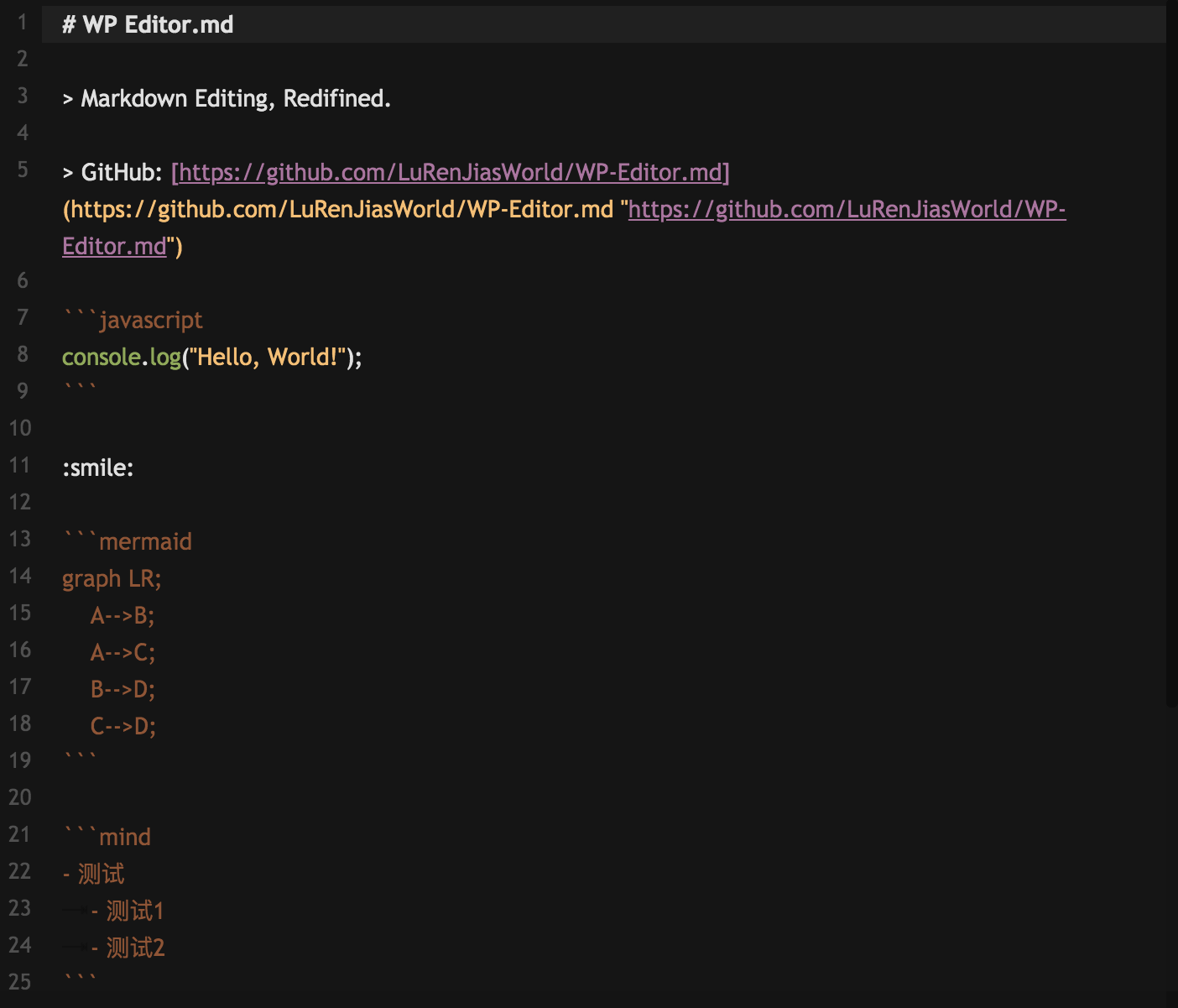The width and height of the screenshot is (1178, 1008).
Task: Click line number 8 in the gutter
Action: (23, 354)
